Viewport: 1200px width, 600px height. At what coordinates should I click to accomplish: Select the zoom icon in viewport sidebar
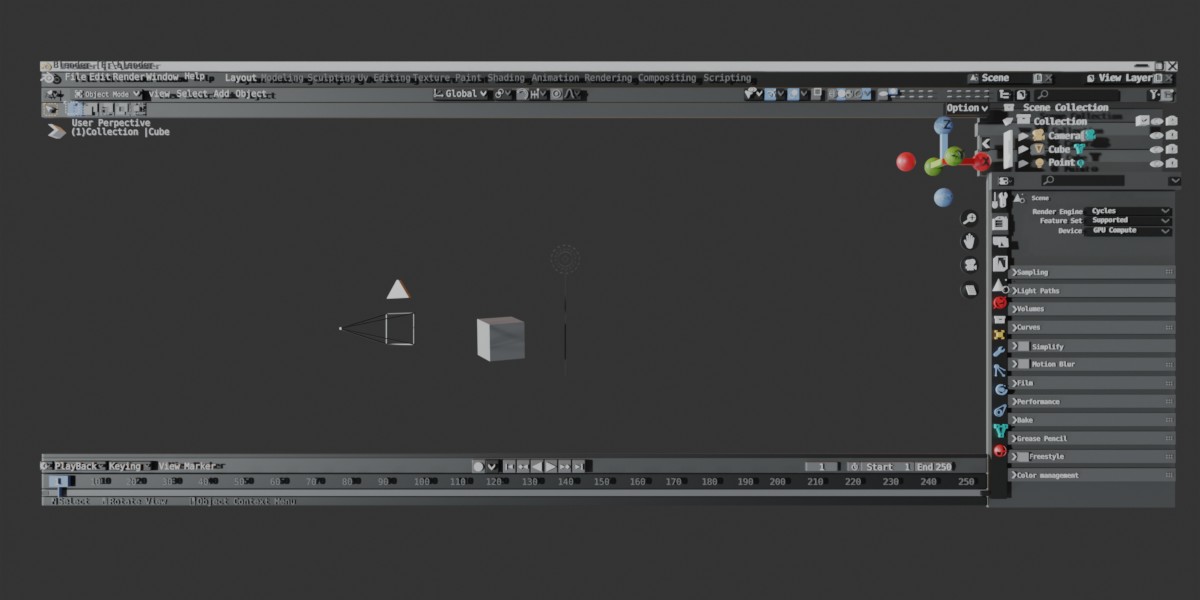point(967,218)
